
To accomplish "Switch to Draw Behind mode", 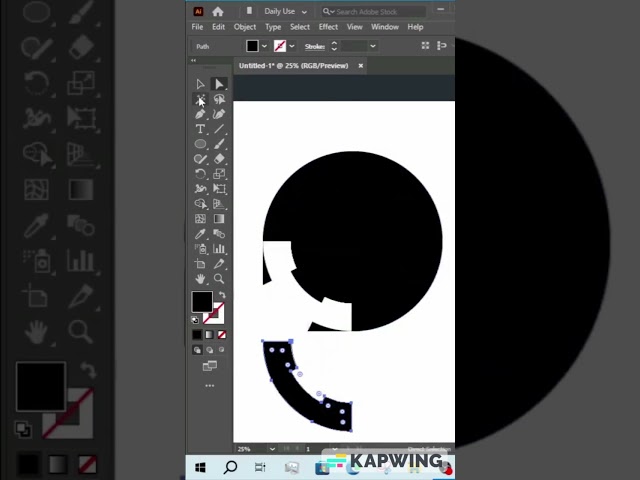I will (x=209, y=350).
